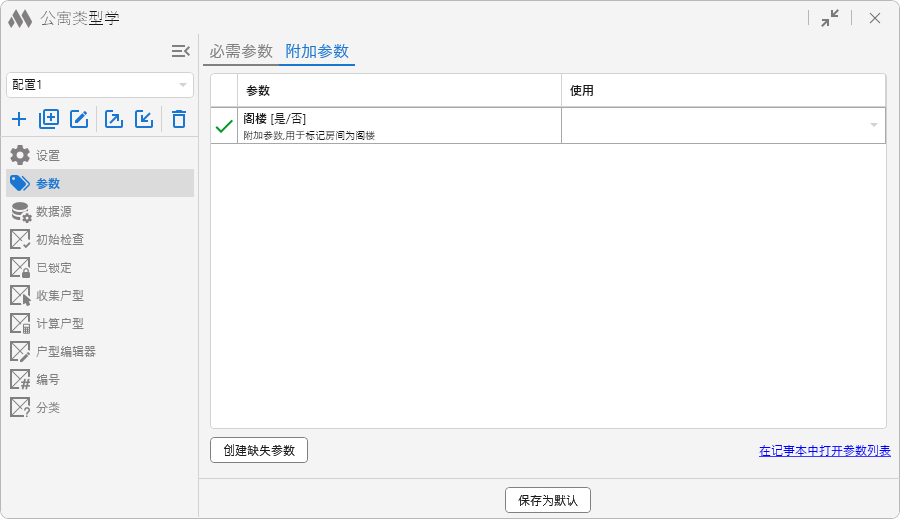The height and width of the screenshot is (519, 900).
Task: Click the duplicate configuration icon
Action: click(49, 120)
